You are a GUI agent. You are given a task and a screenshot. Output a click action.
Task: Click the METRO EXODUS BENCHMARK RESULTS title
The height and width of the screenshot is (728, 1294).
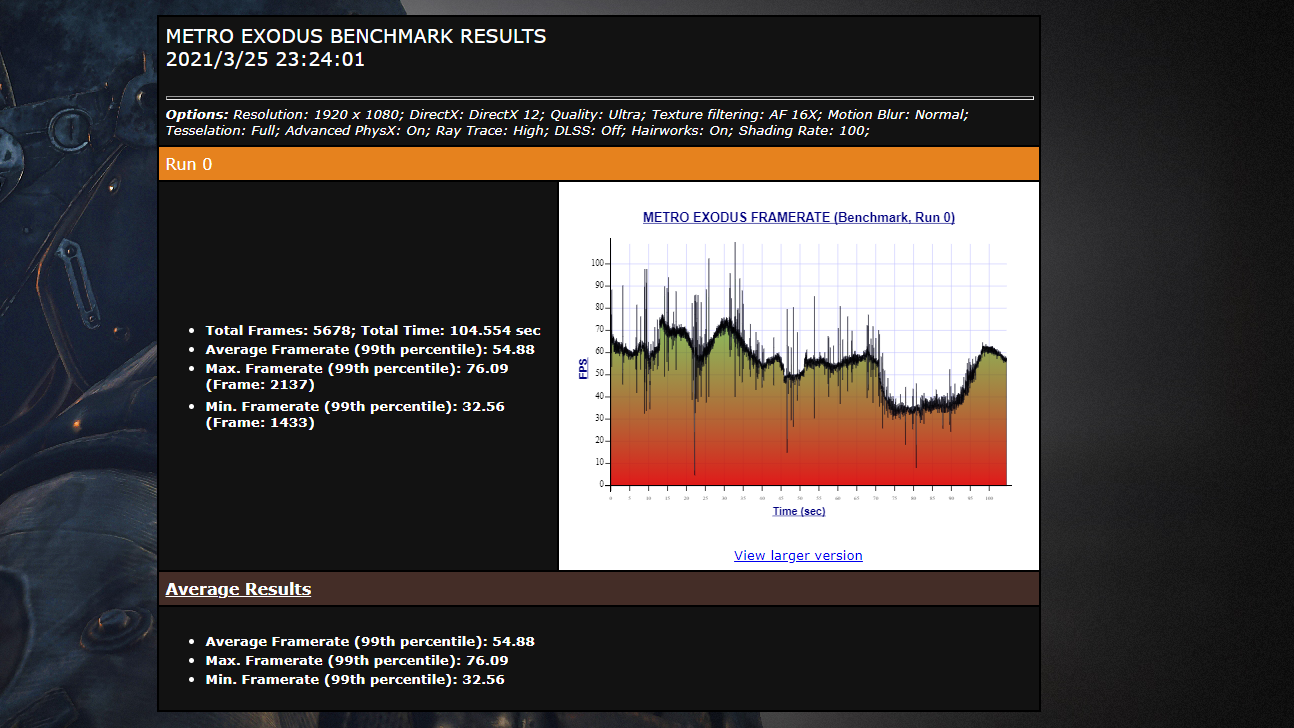point(356,37)
